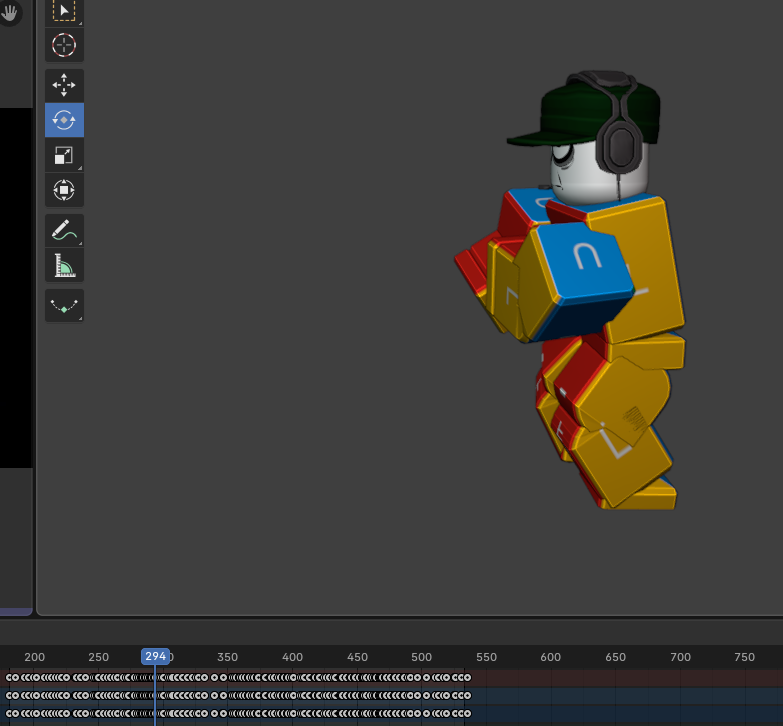Click frame 400 on timeline ruler

(293, 657)
